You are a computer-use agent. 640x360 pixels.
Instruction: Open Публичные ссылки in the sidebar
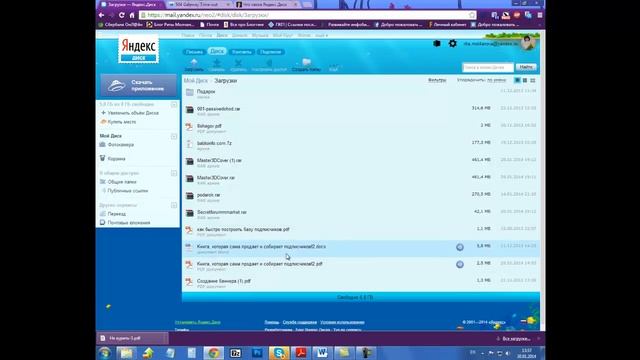tap(128, 191)
